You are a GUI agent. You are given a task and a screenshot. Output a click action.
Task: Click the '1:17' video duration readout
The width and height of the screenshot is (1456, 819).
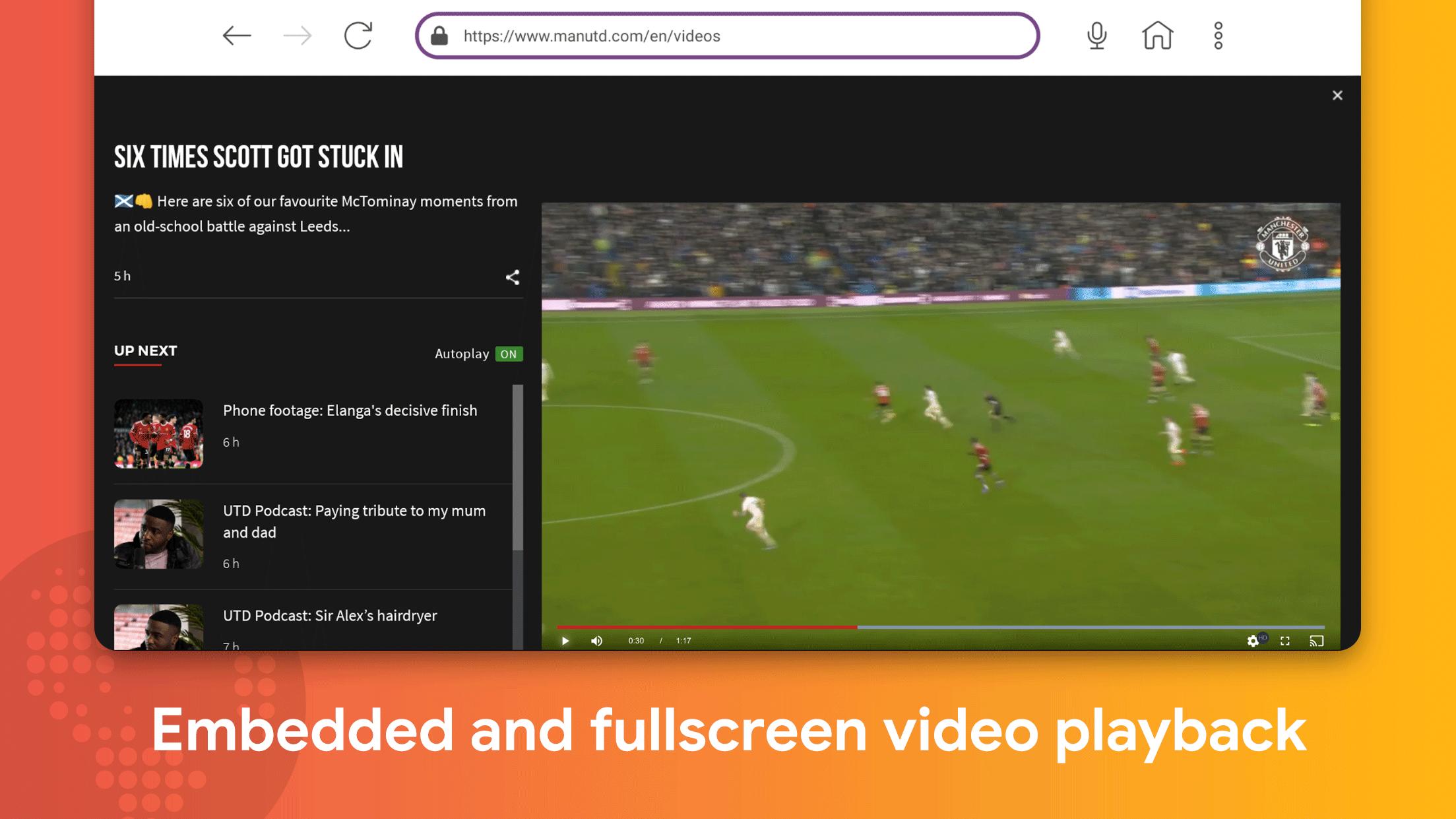pos(683,641)
